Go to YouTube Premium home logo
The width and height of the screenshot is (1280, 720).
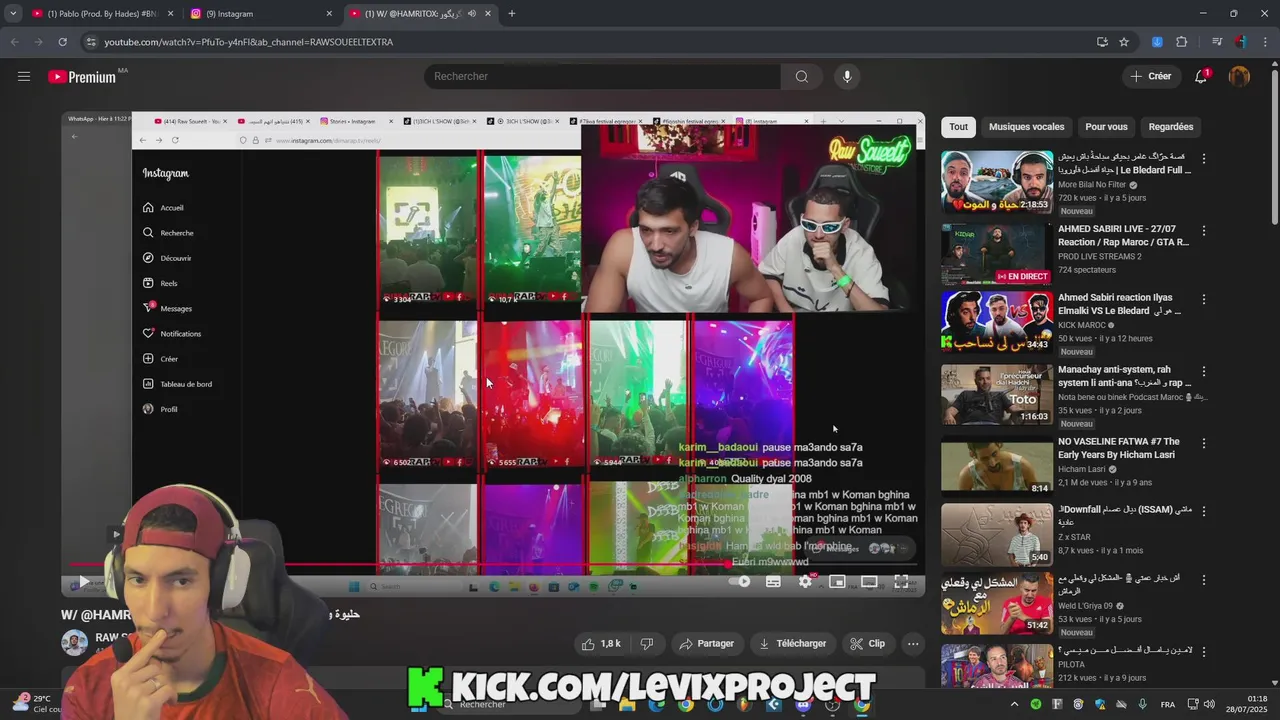point(84,77)
